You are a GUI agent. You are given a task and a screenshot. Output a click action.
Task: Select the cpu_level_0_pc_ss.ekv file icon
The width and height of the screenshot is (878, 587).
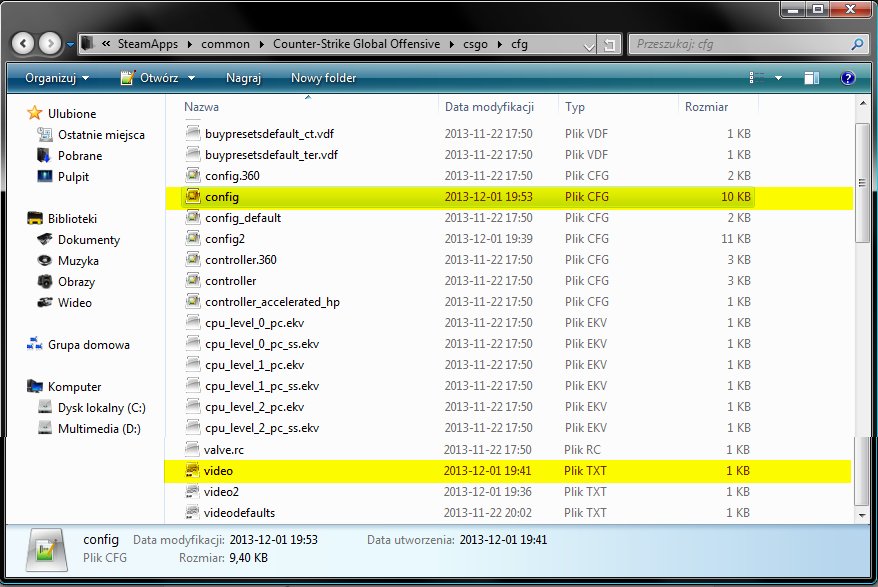tap(193, 343)
